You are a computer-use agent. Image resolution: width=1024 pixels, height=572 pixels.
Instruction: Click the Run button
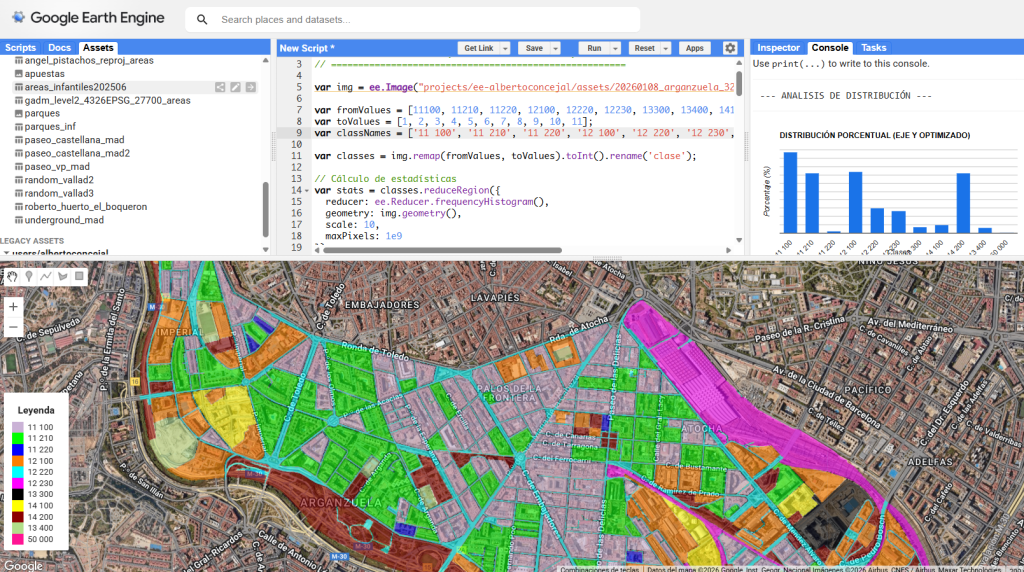tap(595, 48)
